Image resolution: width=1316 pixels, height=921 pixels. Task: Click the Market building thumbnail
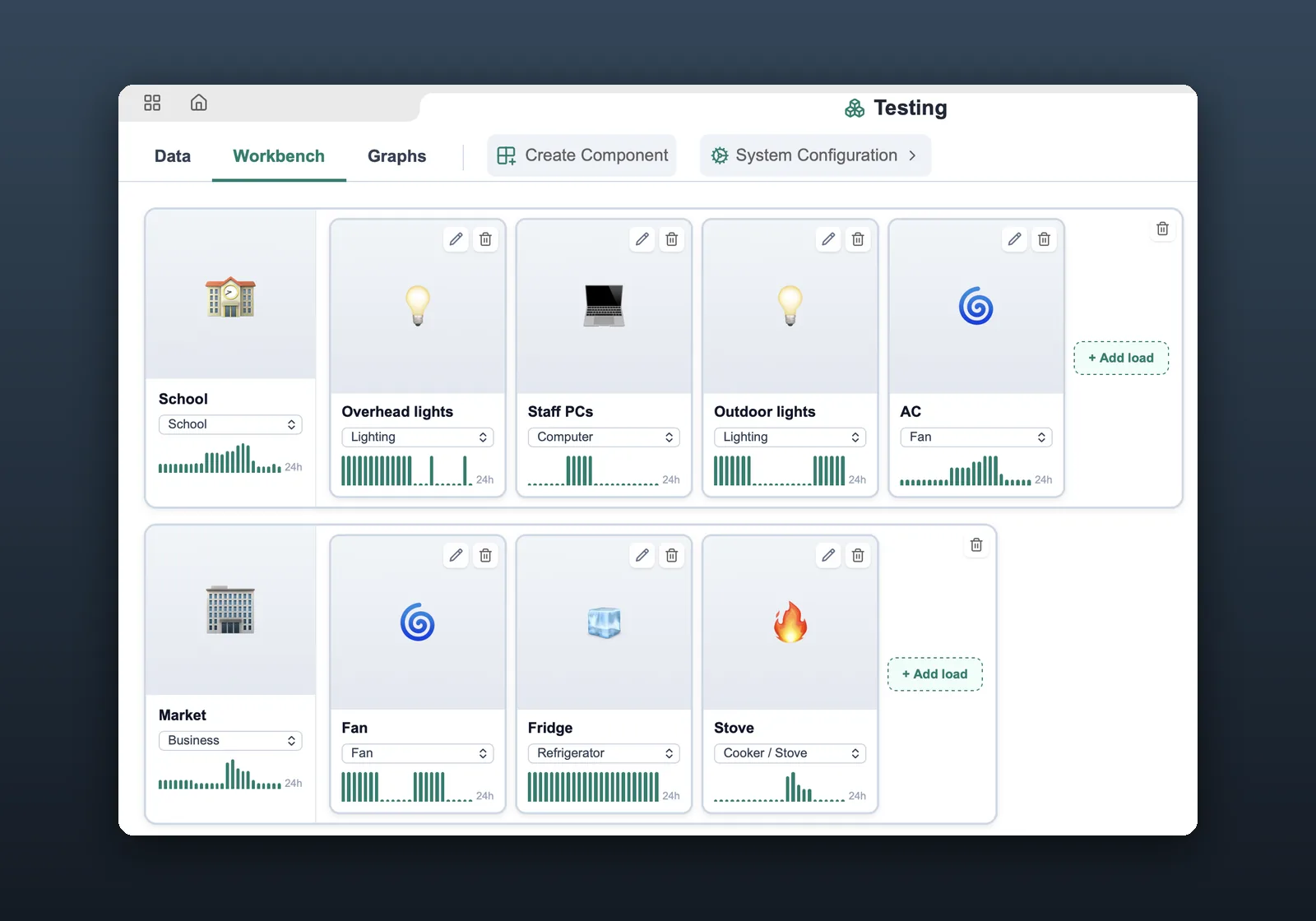230,610
